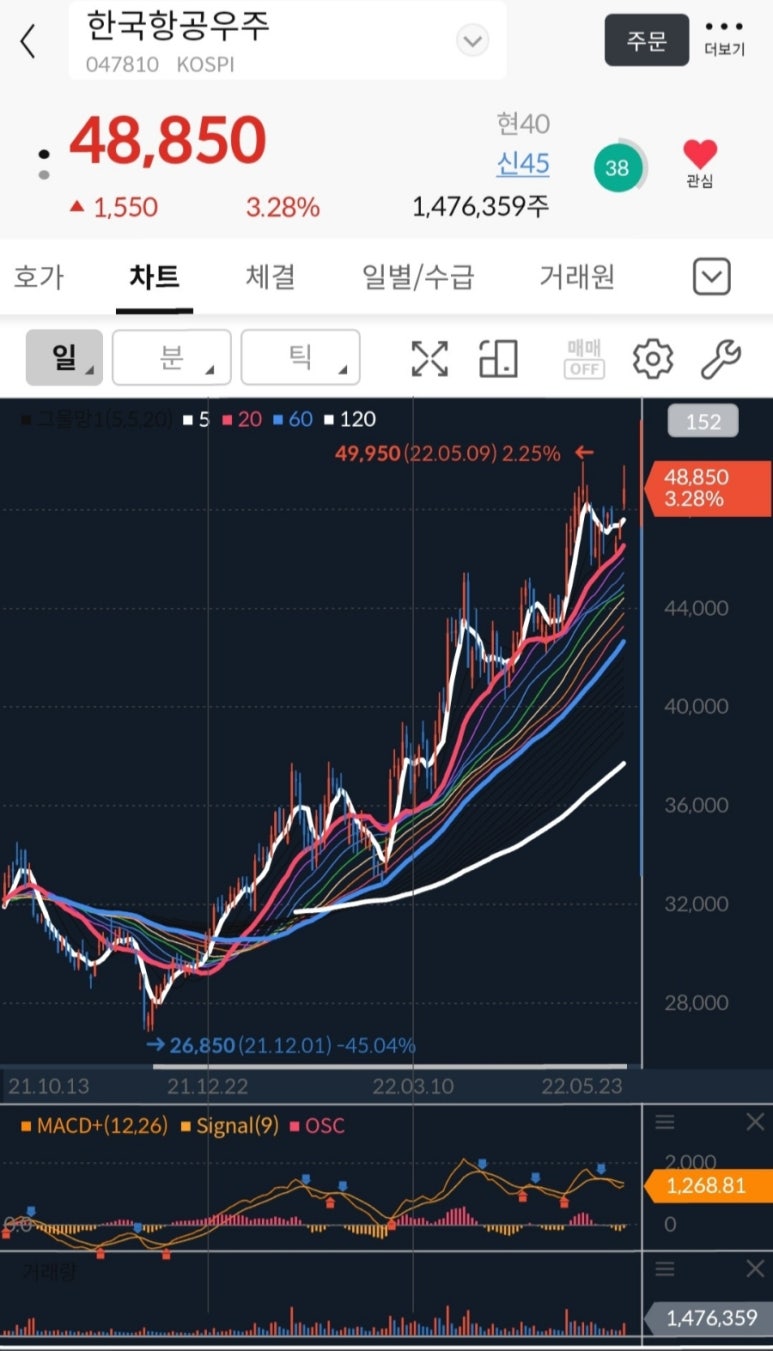Viewport: 773px width, 1351px height.
Task: Tap the 152 candle count box
Action: coord(703,422)
